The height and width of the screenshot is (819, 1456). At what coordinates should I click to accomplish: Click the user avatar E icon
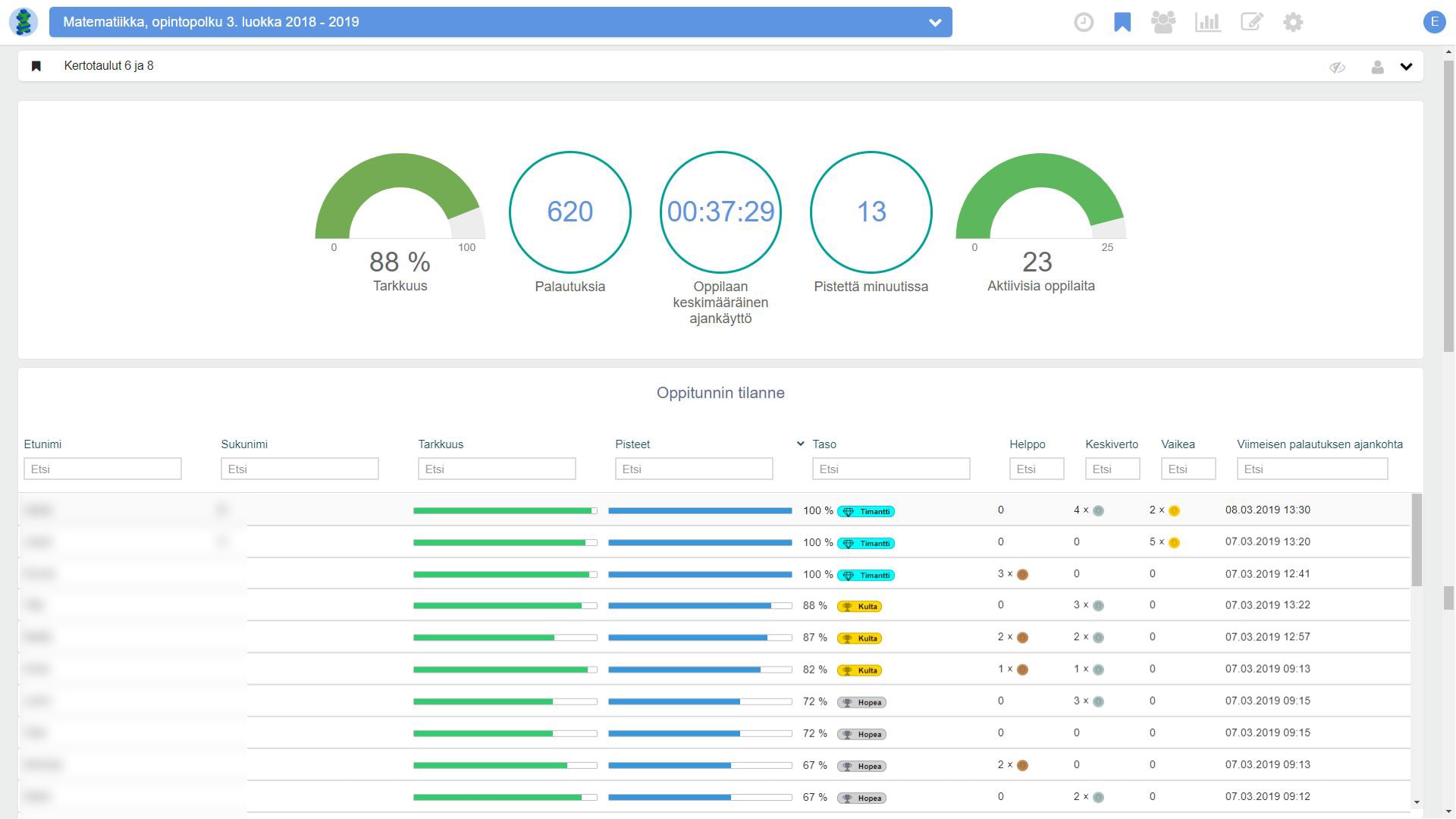click(x=1434, y=22)
